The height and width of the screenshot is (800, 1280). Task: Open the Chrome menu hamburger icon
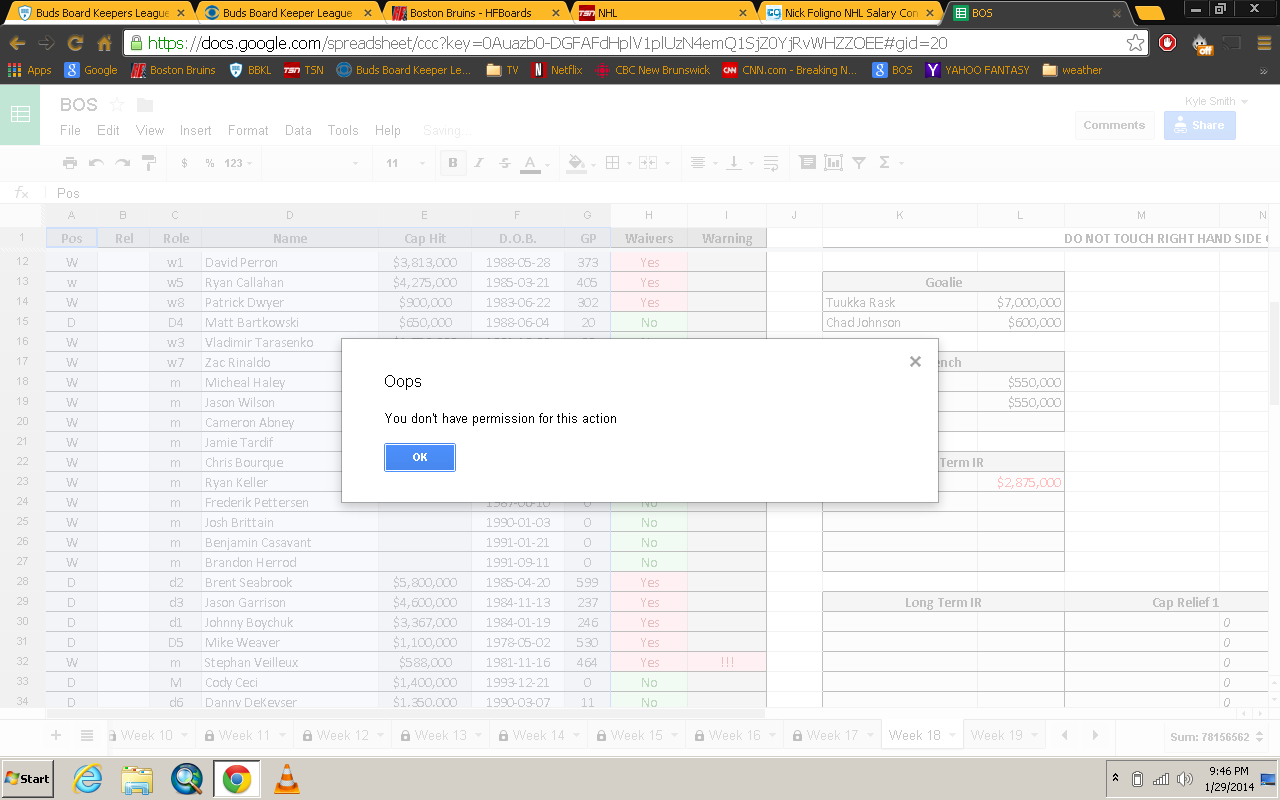(1263, 43)
